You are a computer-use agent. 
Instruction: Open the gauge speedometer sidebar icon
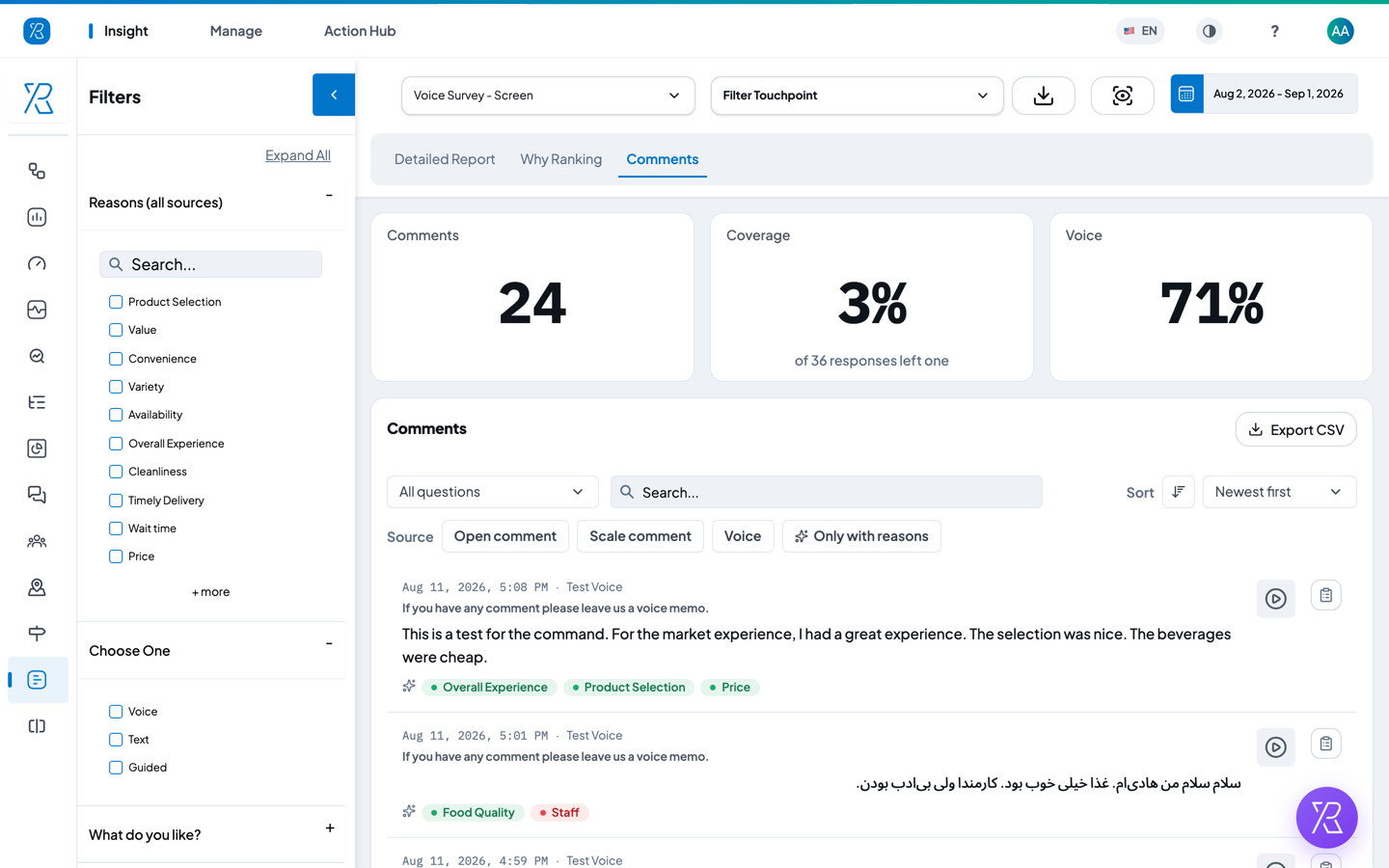click(37, 263)
